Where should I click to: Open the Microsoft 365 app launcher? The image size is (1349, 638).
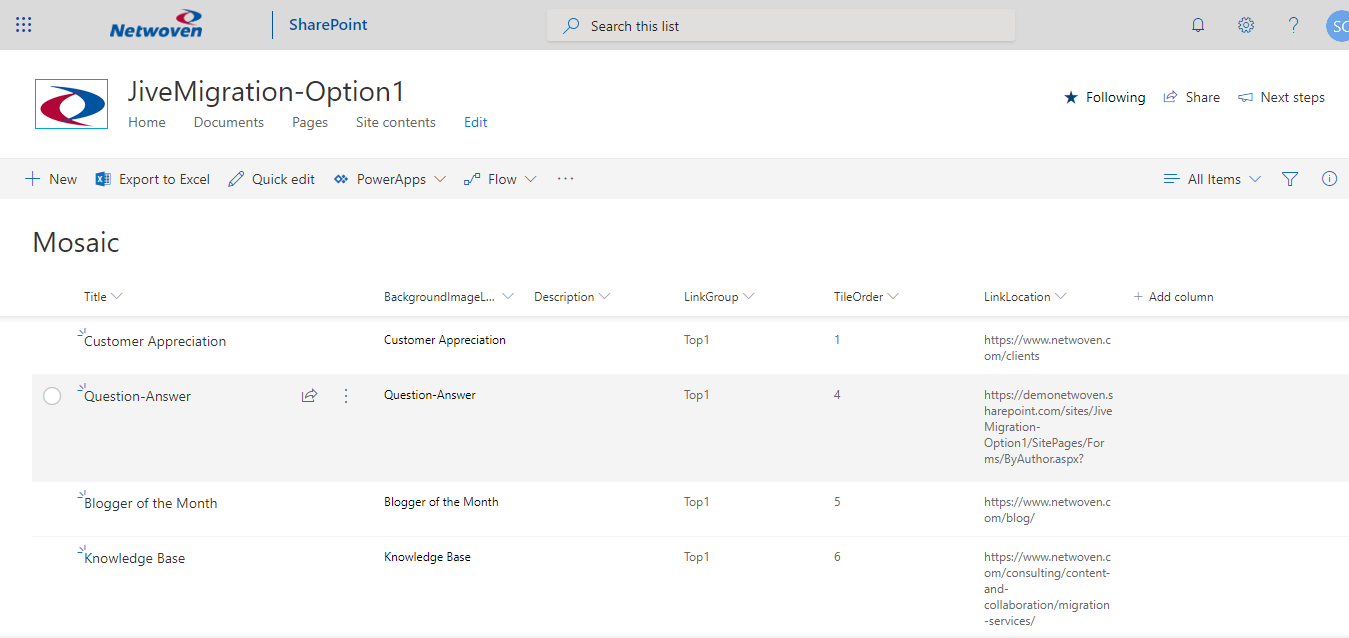pos(23,24)
